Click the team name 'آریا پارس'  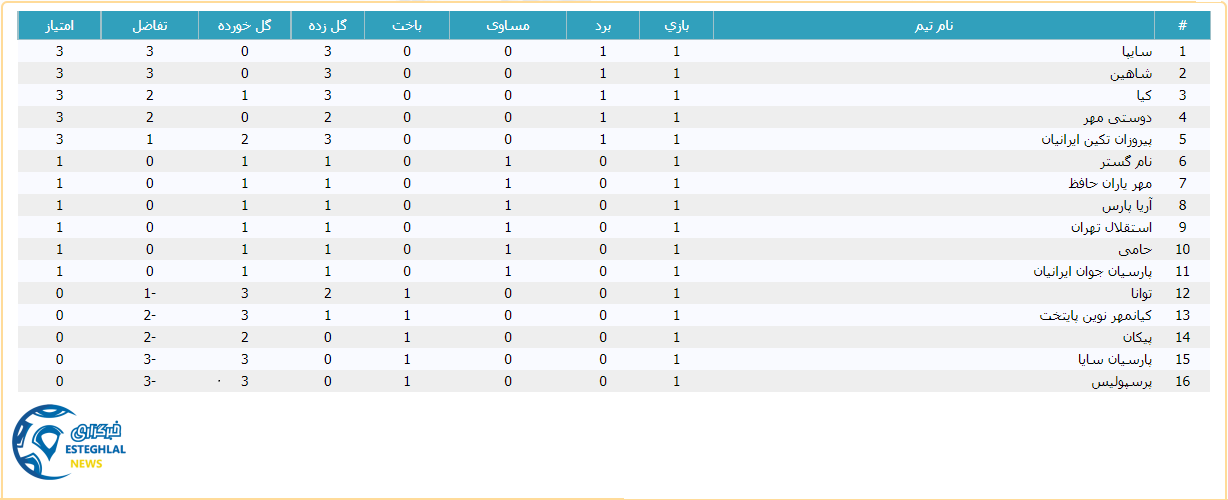(1127, 206)
